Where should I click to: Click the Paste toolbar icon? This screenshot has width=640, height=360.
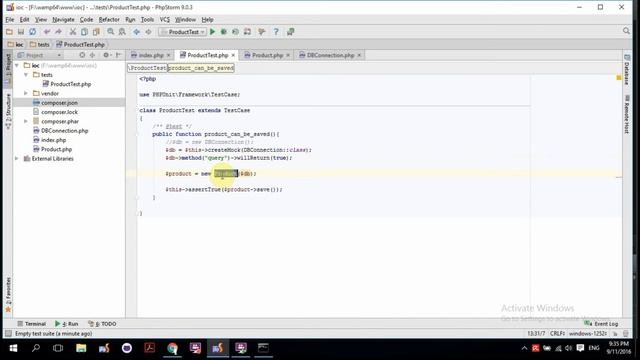pyautogui.click(x=96, y=32)
